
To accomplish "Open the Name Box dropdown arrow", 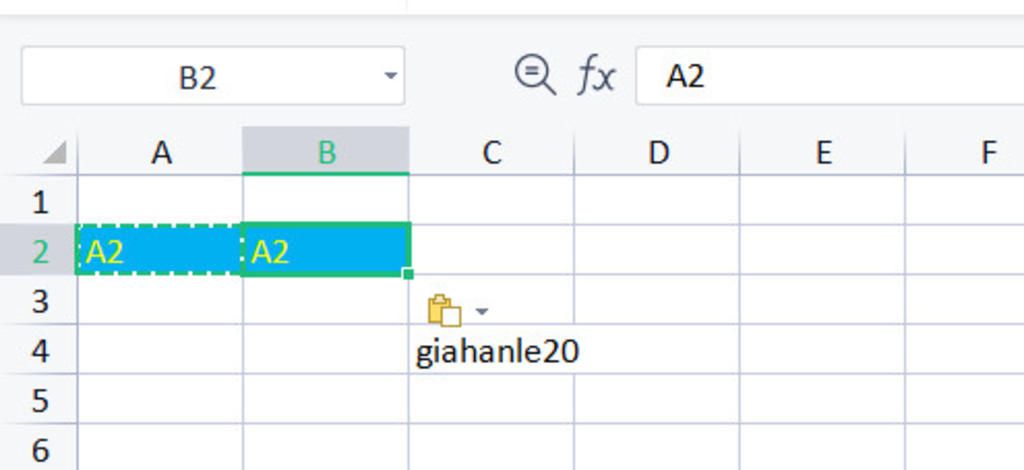I will 391,76.
